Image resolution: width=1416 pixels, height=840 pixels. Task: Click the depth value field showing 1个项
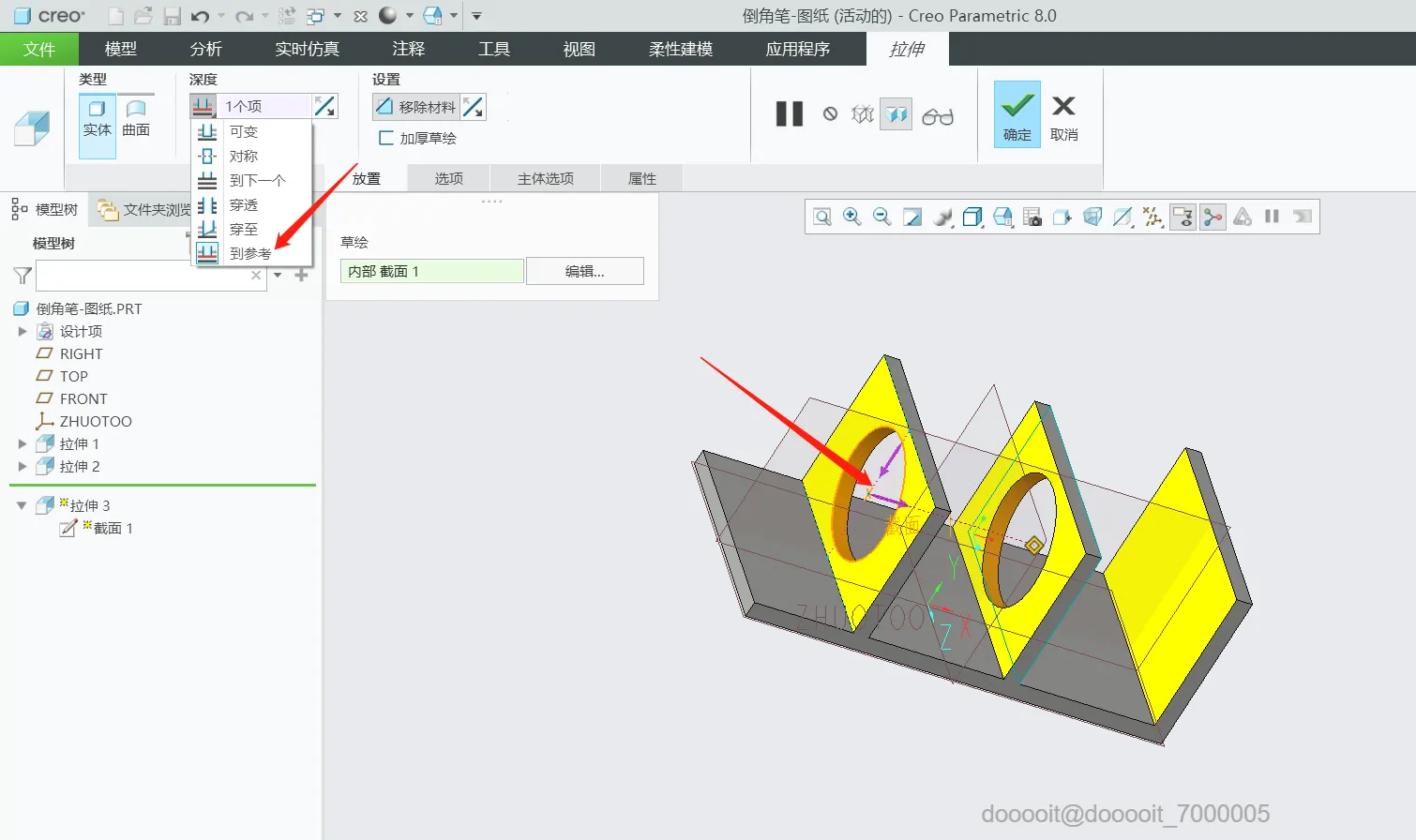265,106
